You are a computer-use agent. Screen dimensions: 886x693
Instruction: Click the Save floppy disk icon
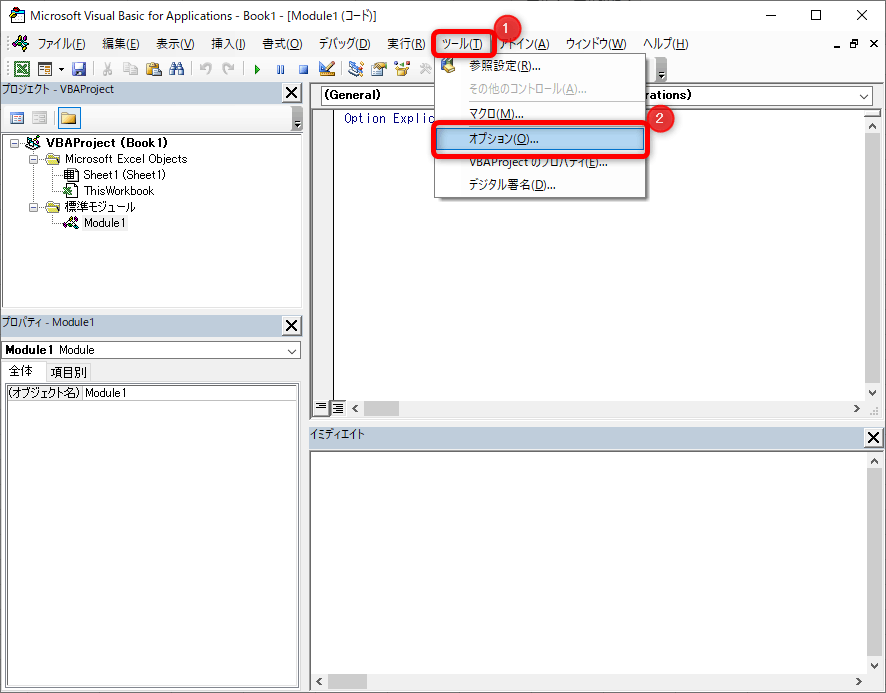79,69
